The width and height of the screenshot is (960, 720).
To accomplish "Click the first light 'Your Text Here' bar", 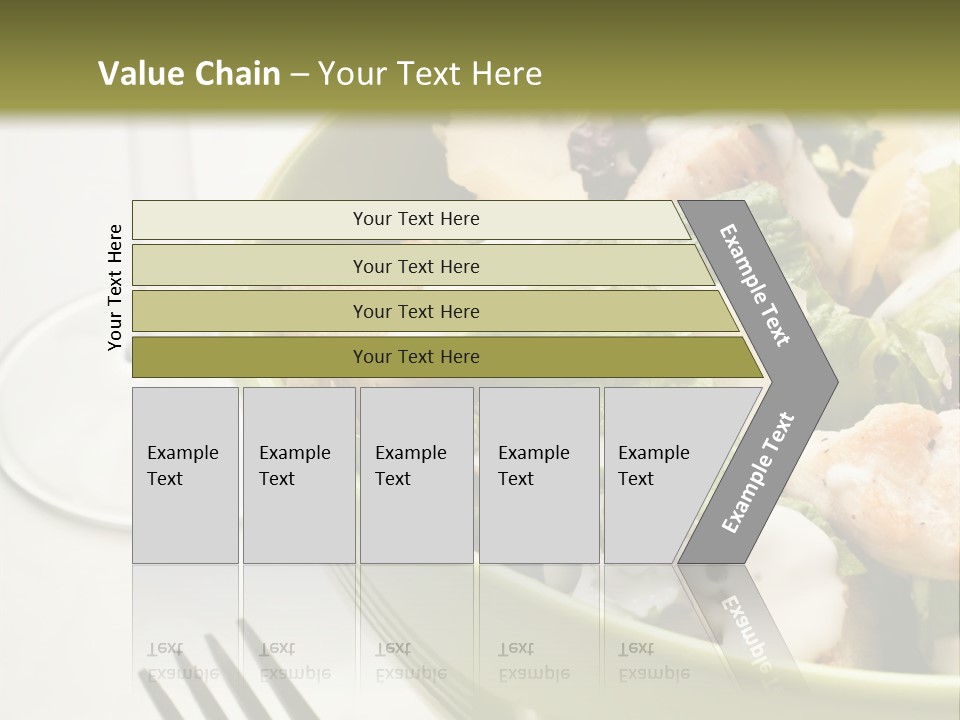I will point(411,219).
